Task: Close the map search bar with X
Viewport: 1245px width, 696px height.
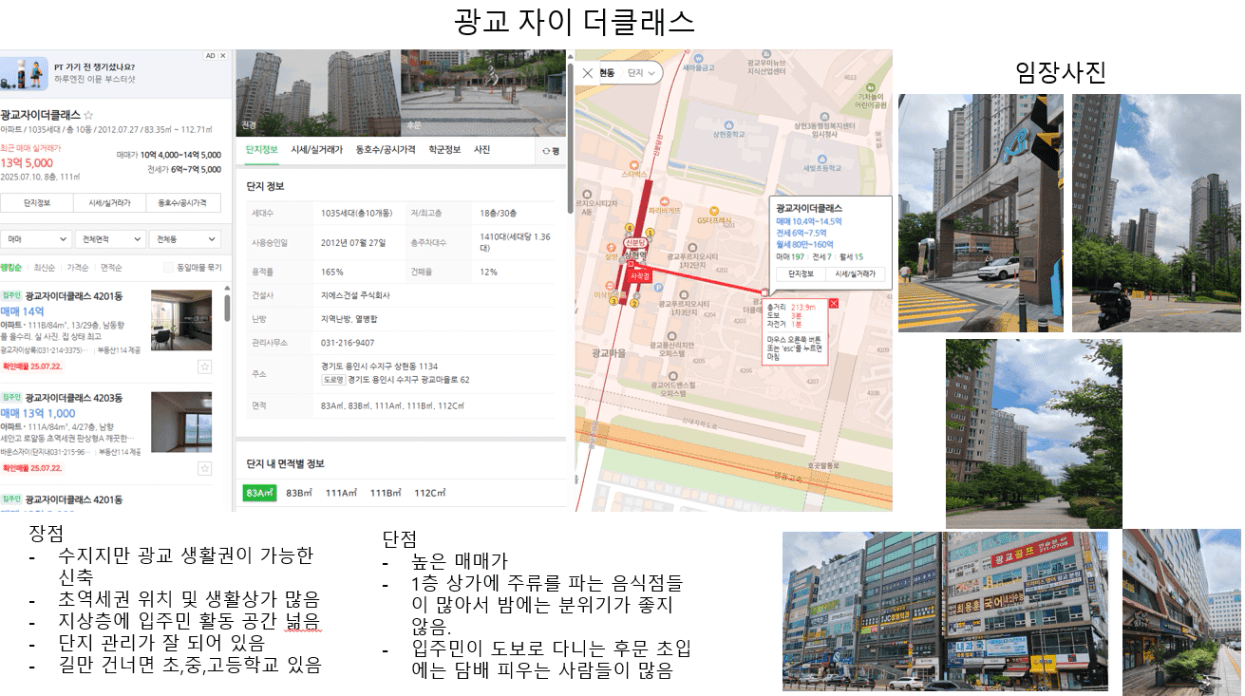Action: point(587,73)
